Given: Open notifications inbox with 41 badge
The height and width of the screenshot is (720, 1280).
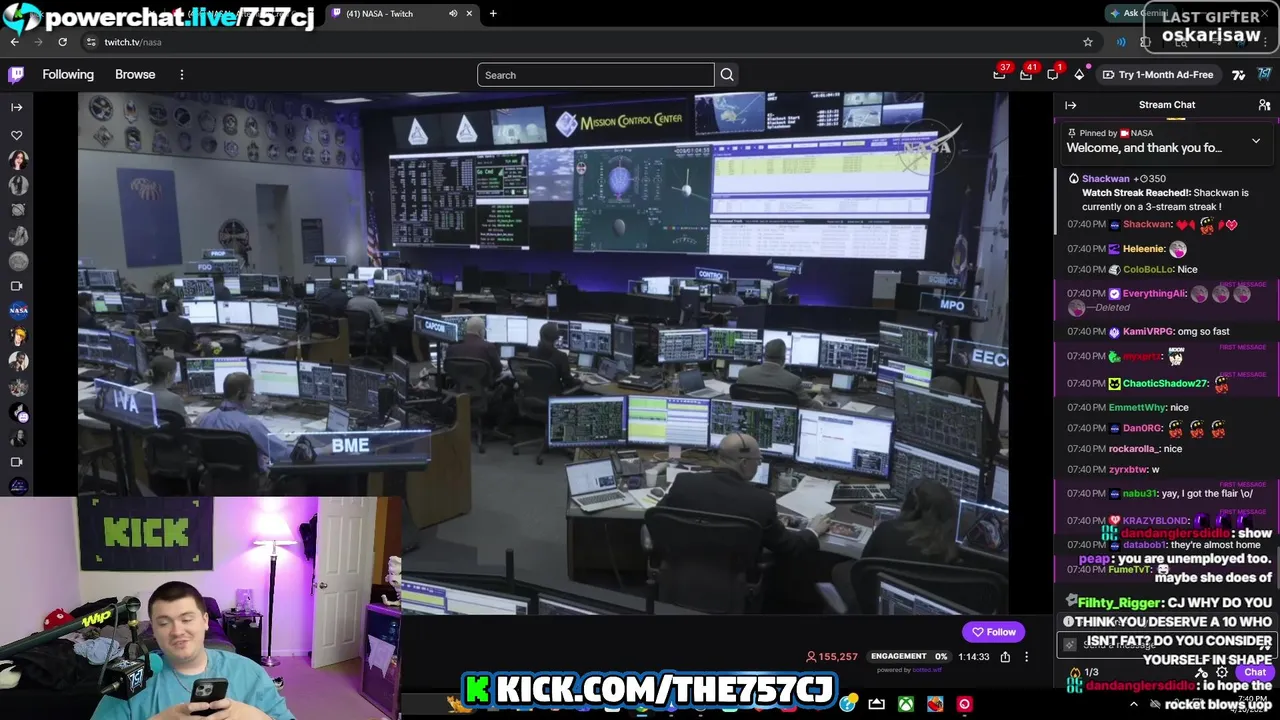Looking at the screenshot, I should click(1026, 74).
